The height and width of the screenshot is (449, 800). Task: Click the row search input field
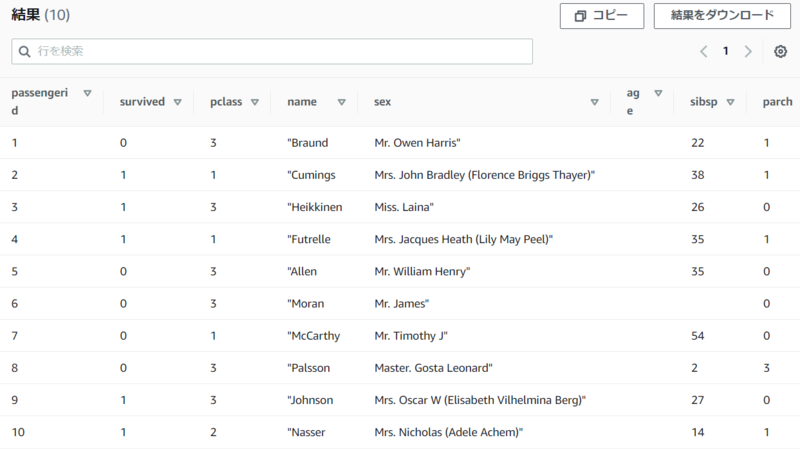[x=272, y=51]
